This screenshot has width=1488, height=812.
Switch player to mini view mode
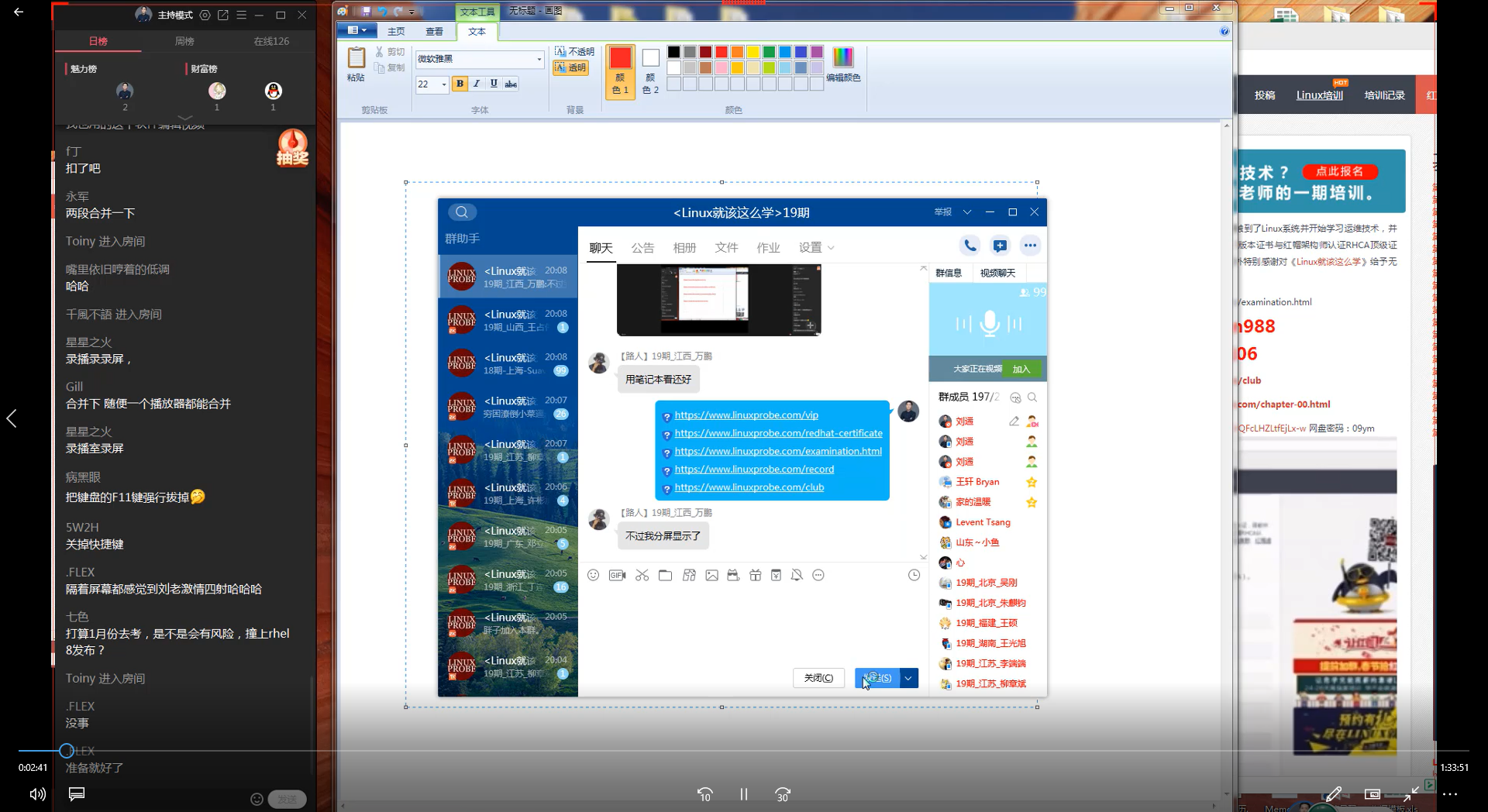click(x=1373, y=794)
